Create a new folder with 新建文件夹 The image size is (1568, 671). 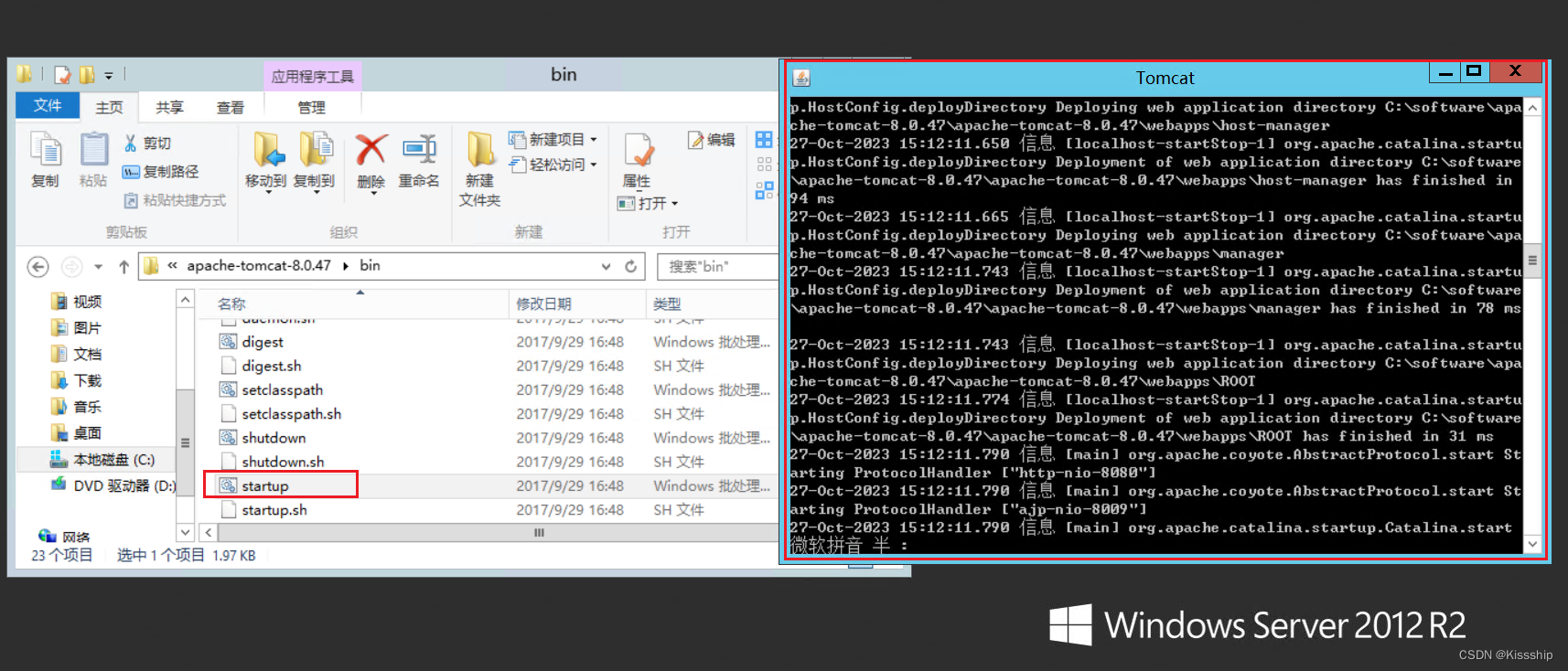tap(479, 169)
